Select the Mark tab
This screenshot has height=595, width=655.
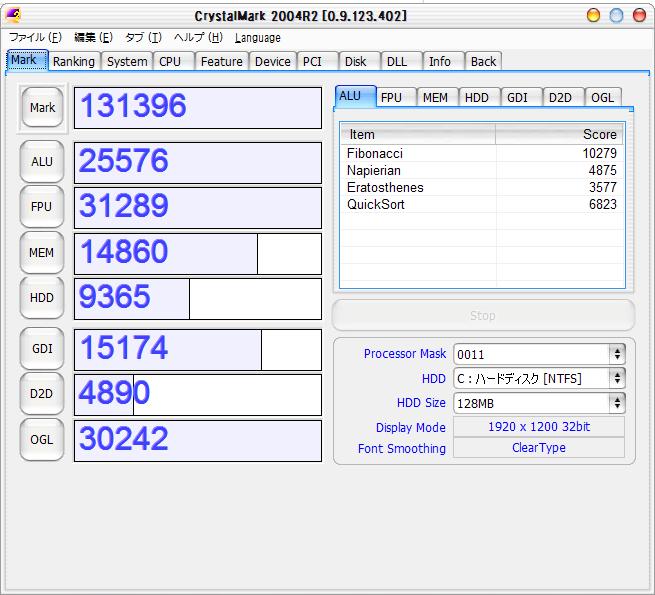pyautogui.click(x=27, y=60)
